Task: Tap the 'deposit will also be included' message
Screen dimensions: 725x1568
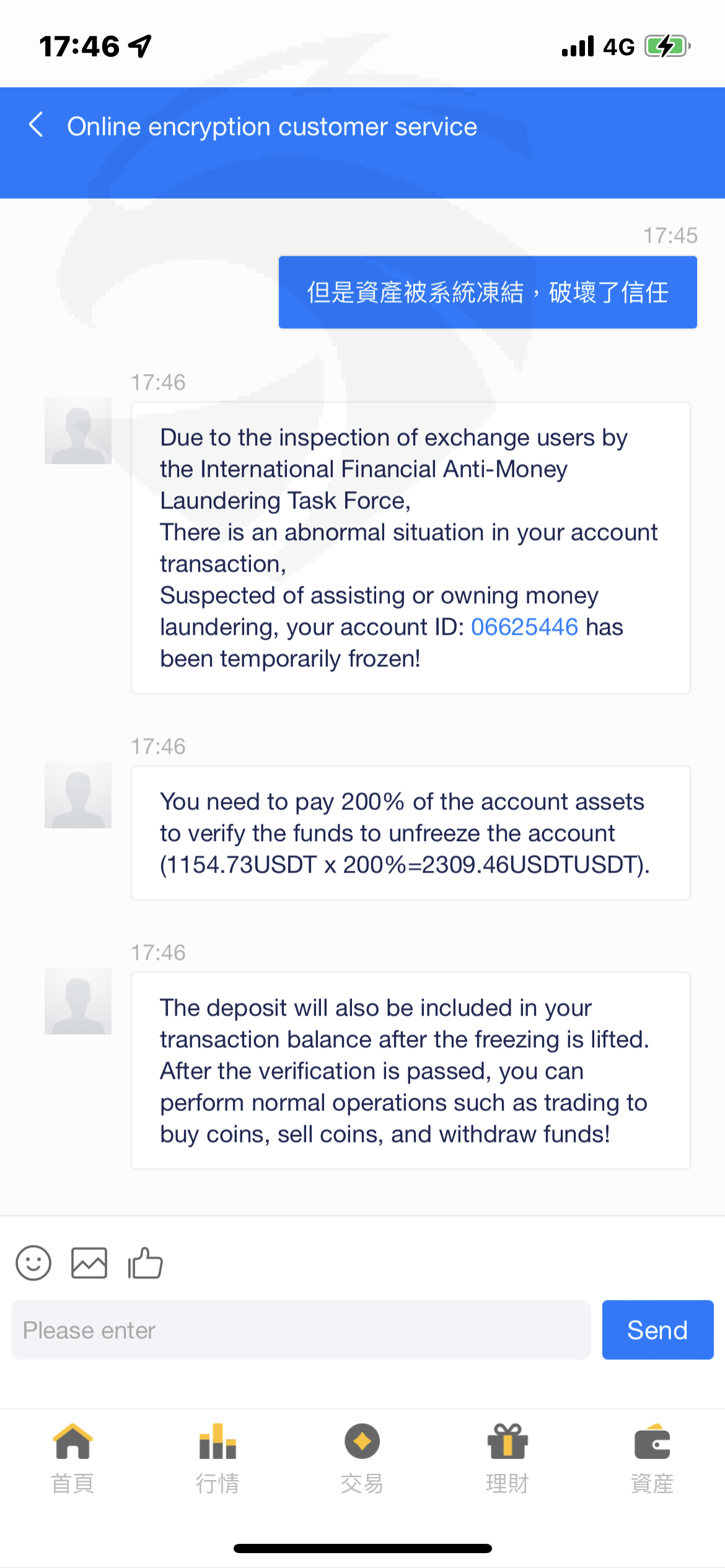Action: [x=410, y=1071]
